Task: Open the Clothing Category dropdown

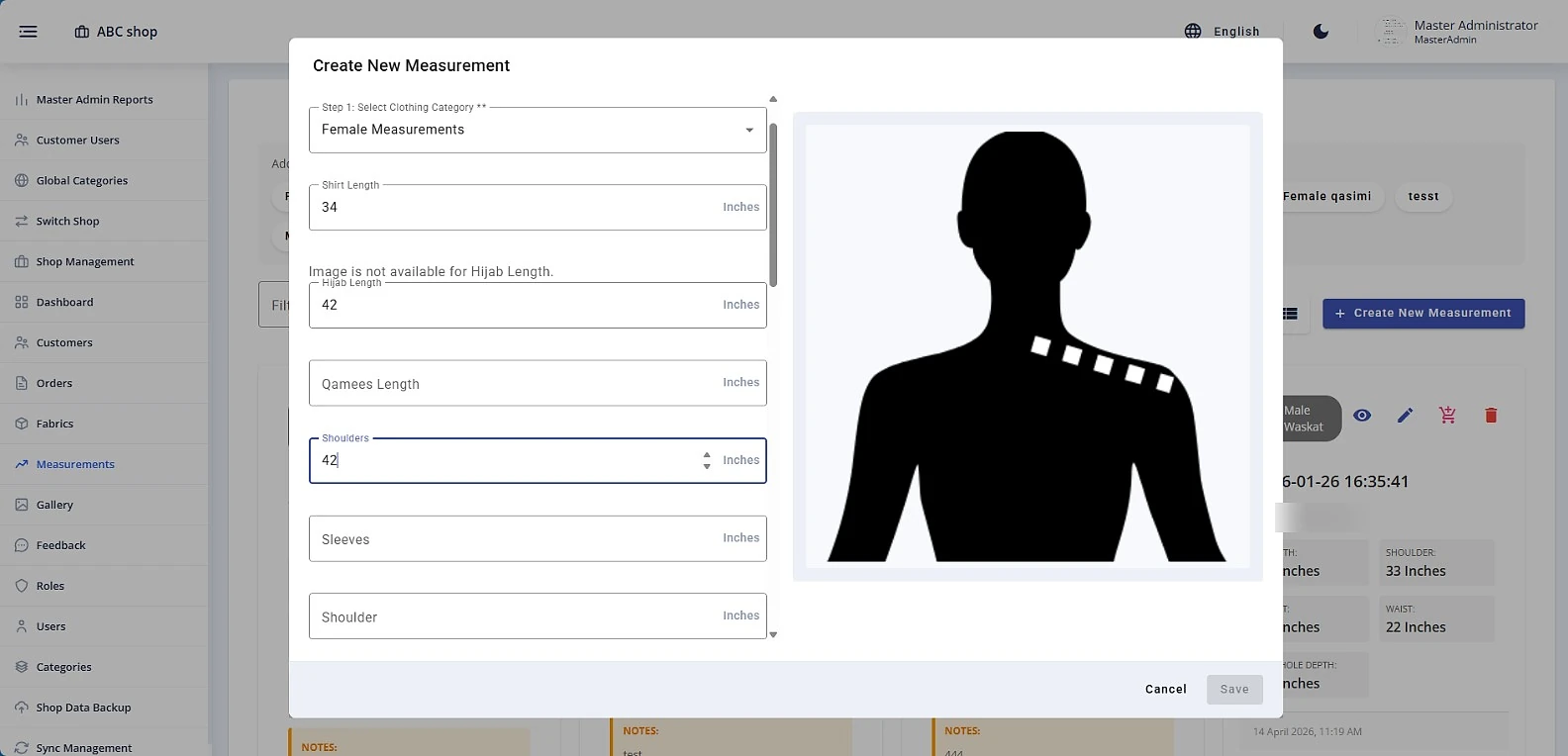Action: tap(538, 130)
